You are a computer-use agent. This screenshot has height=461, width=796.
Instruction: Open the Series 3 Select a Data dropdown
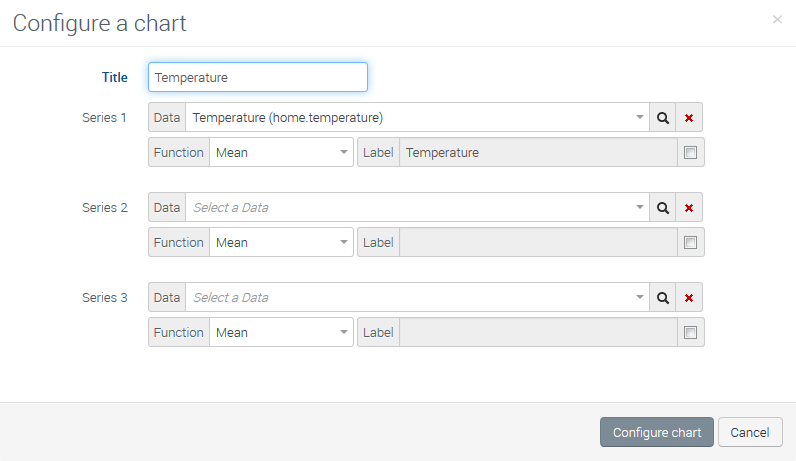point(417,298)
